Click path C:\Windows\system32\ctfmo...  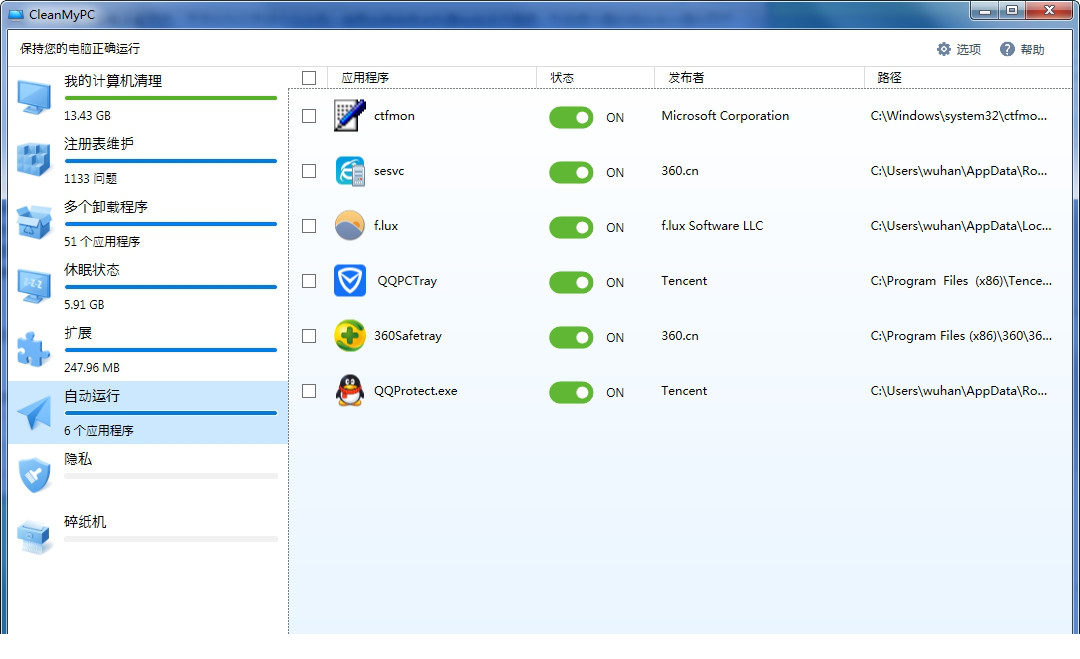[959, 116]
